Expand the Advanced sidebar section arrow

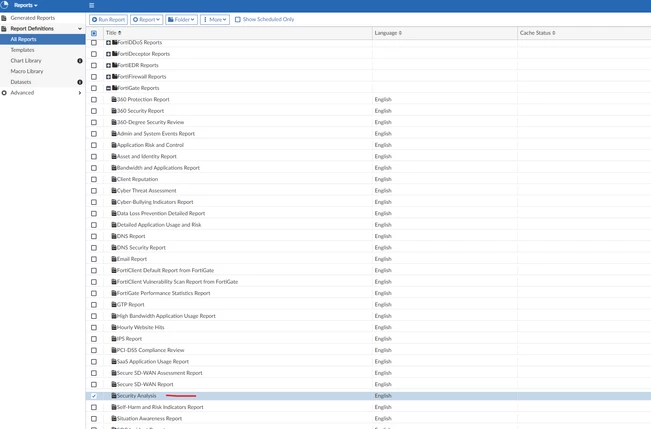(80, 93)
